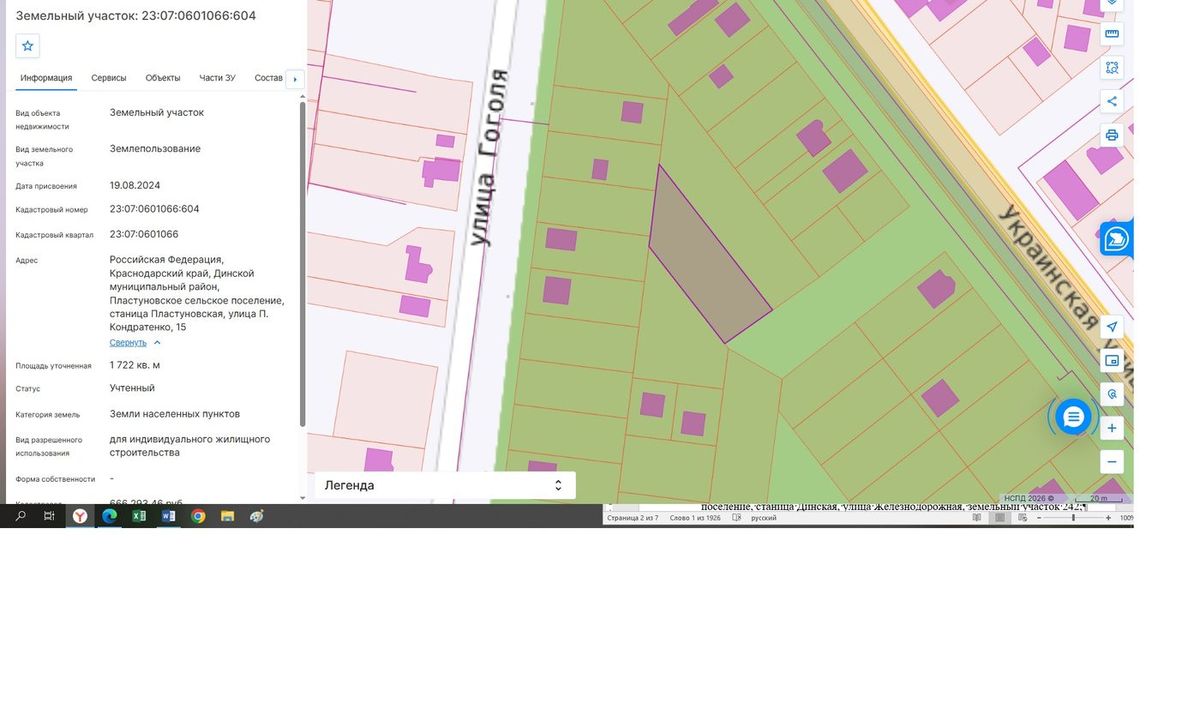Expand the Легенда dropdown
This screenshot has width=1200, height=721.
coord(445,485)
